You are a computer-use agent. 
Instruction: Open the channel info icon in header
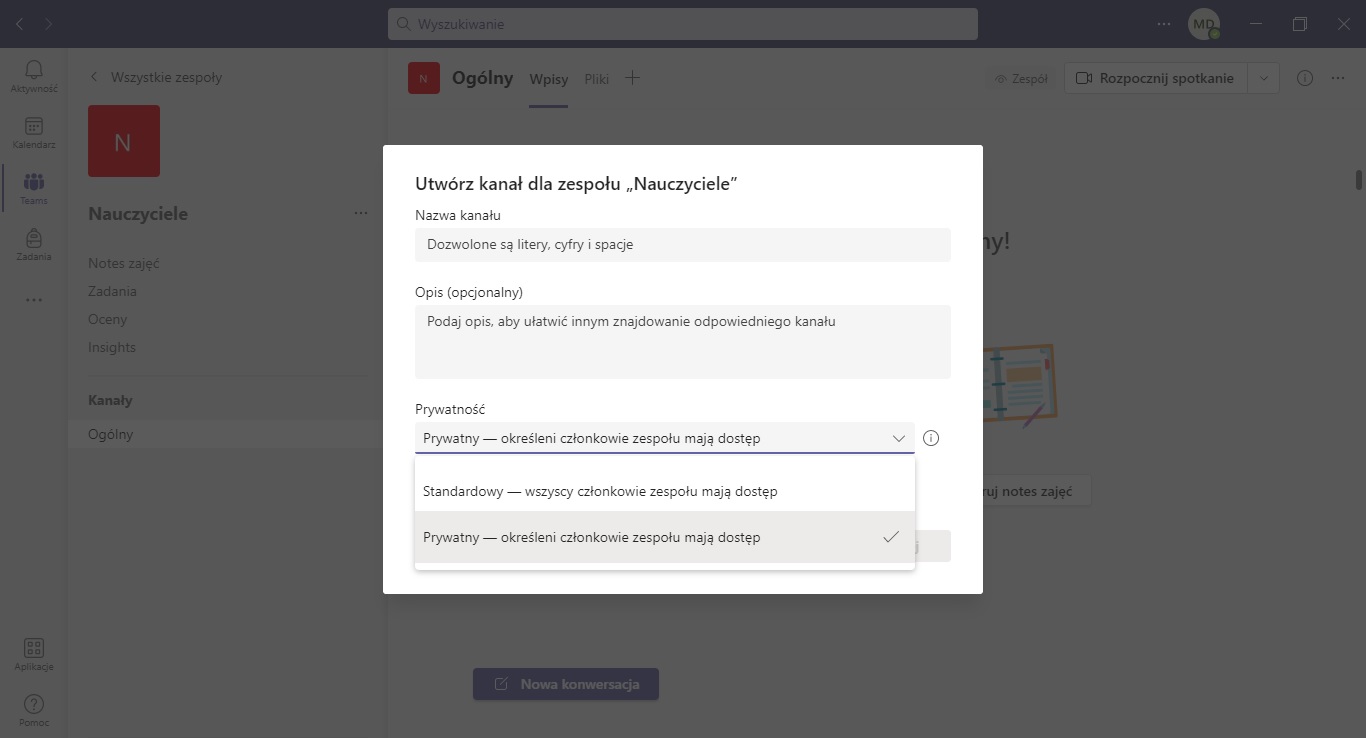click(1305, 78)
